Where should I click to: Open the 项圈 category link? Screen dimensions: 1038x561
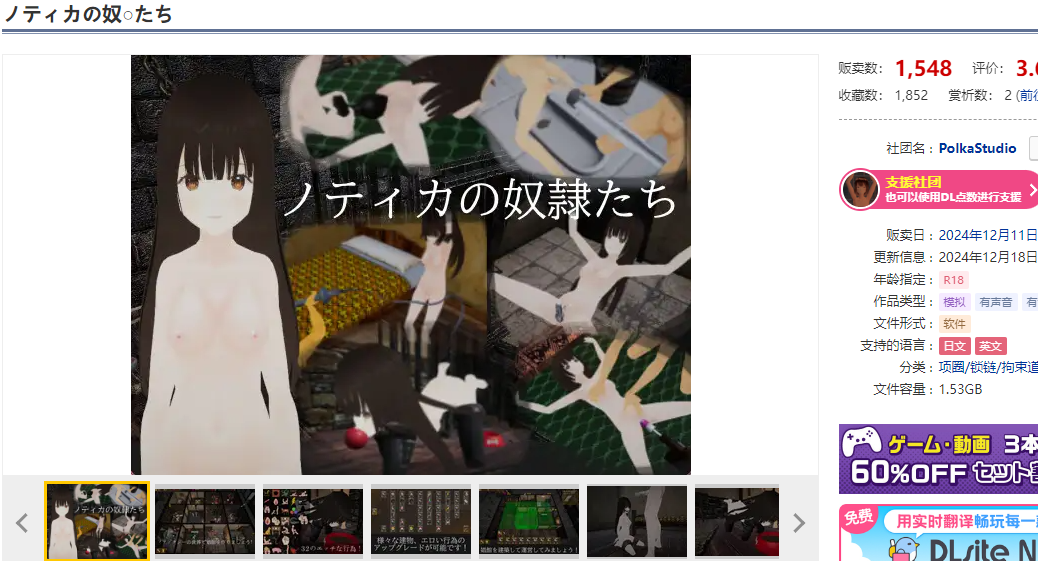tap(951, 367)
